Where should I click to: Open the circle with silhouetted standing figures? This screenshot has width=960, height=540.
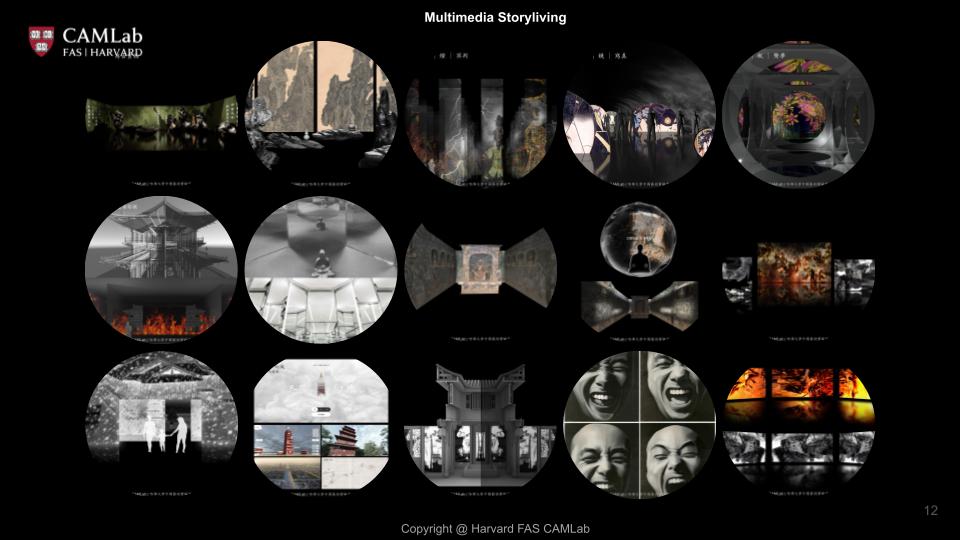pos(640,116)
